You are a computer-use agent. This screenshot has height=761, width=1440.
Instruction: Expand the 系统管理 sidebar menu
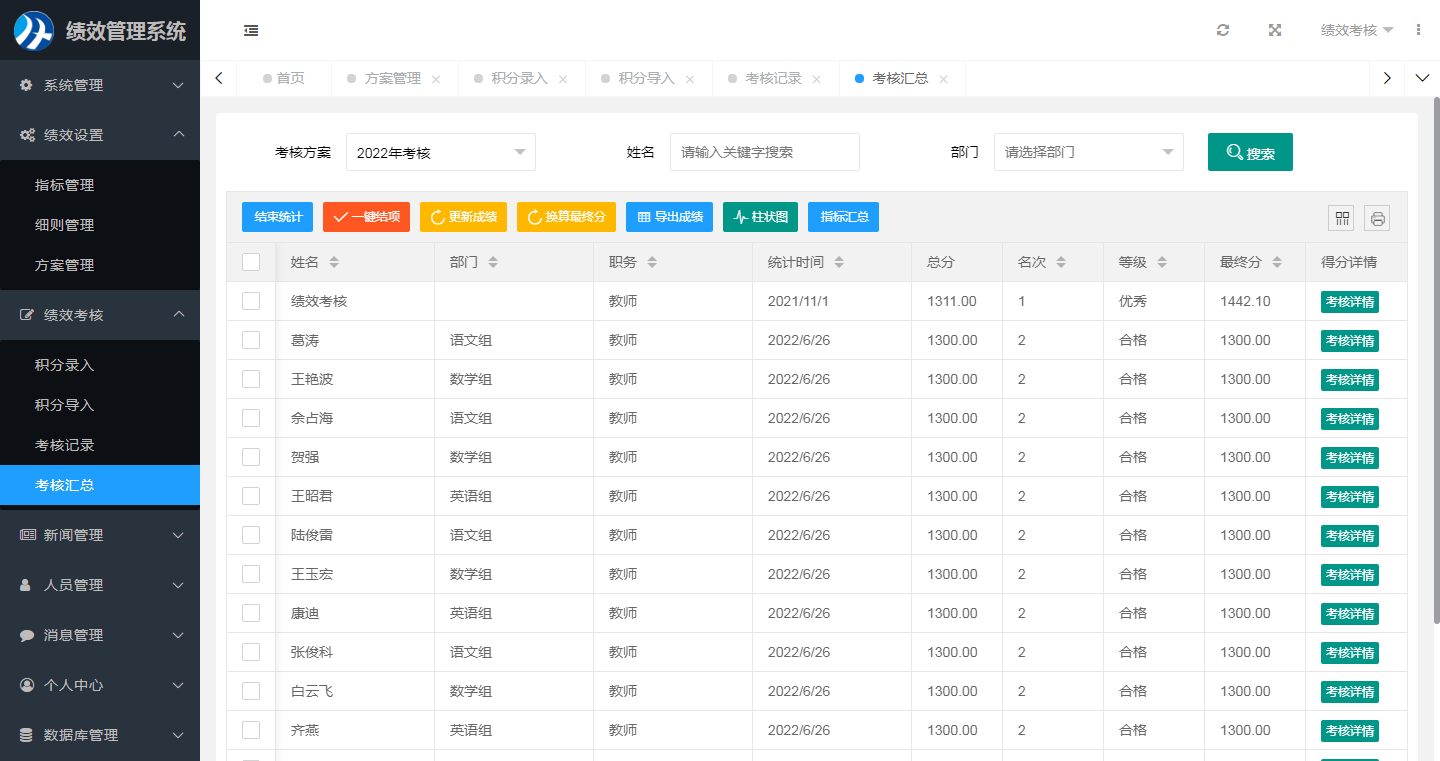pos(100,85)
